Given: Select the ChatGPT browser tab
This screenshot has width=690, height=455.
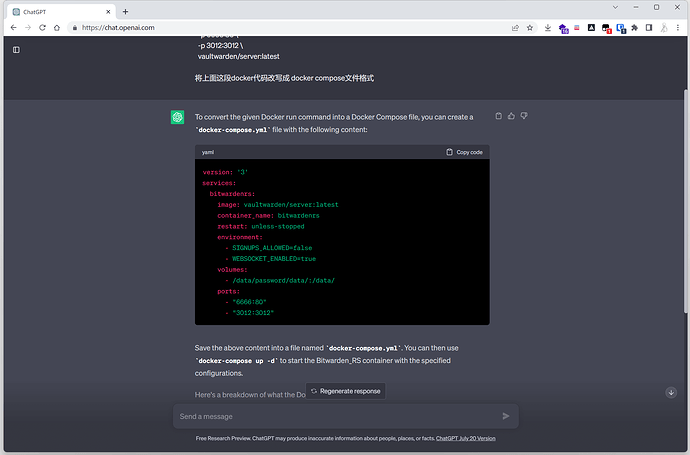Looking at the screenshot, I should point(62,12).
